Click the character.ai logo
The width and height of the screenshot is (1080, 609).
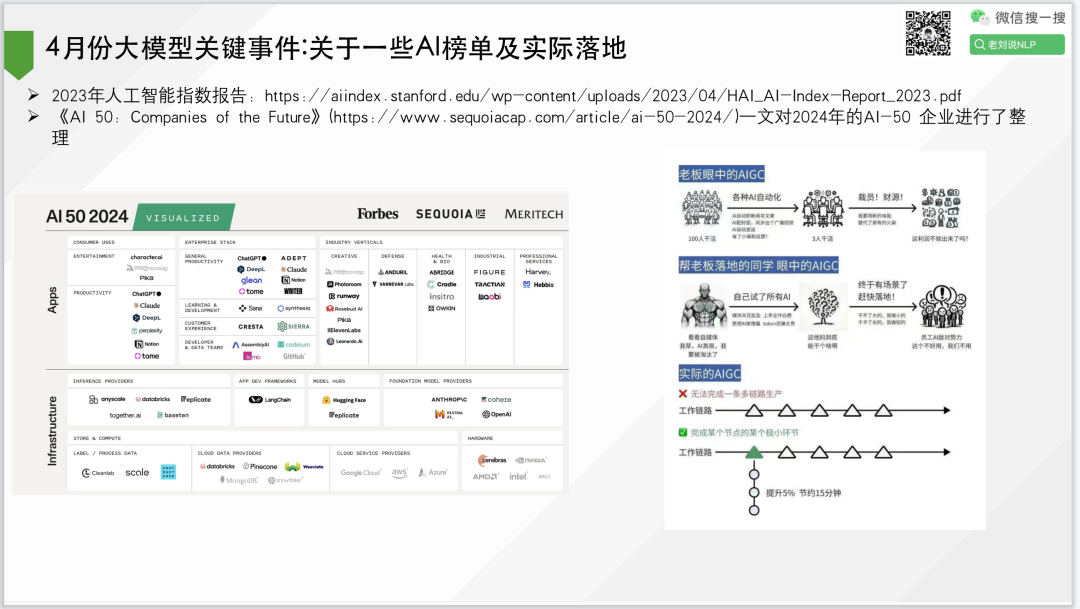(x=147, y=257)
